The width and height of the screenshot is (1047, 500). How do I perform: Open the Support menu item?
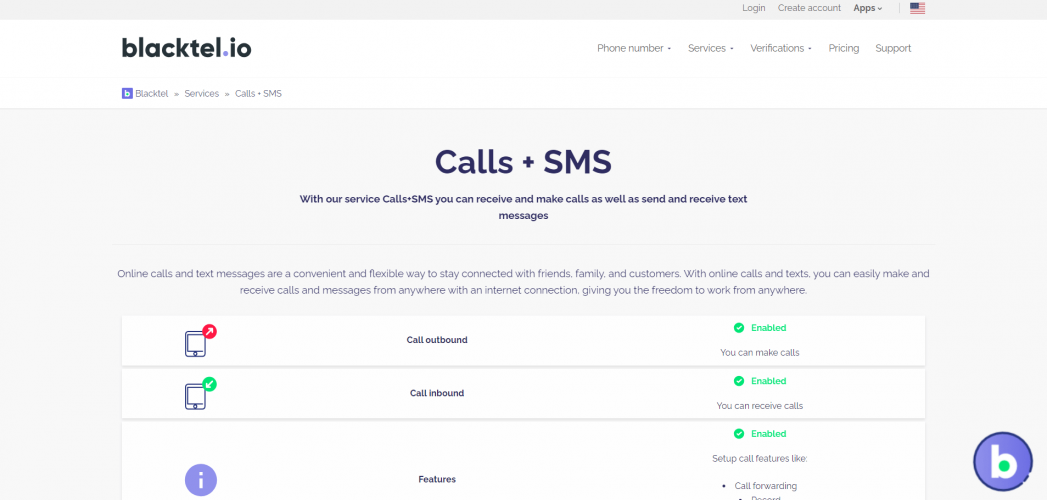(893, 48)
